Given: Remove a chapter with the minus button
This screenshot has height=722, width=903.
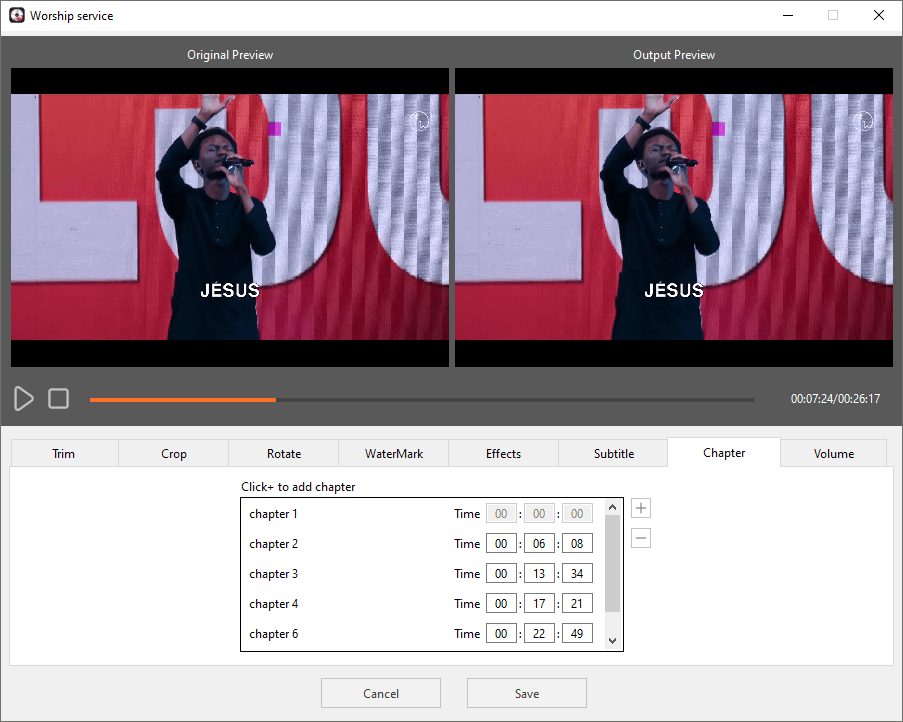Looking at the screenshot, I should click(641, 538).
